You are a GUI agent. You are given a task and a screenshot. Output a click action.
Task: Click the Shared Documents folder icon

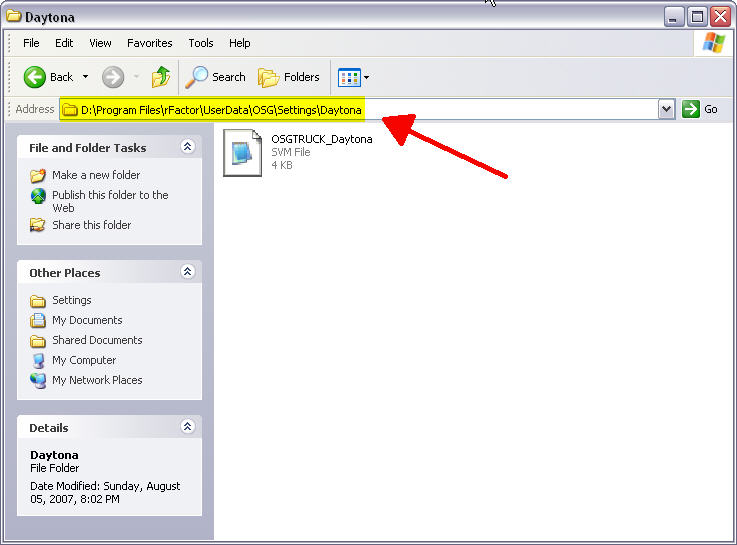(x=38, y=341)
